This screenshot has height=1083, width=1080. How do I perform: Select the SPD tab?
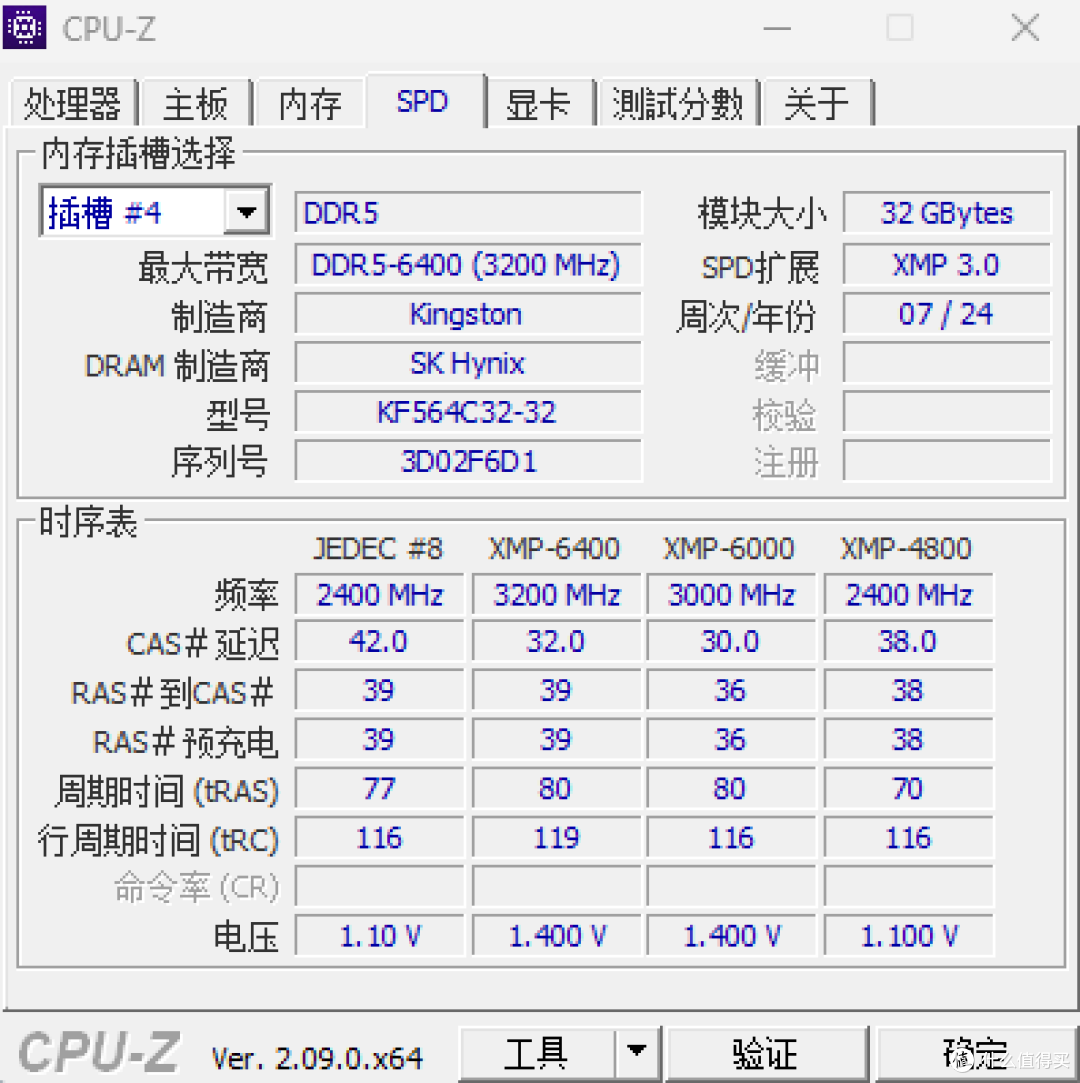(x=423, y=101)
